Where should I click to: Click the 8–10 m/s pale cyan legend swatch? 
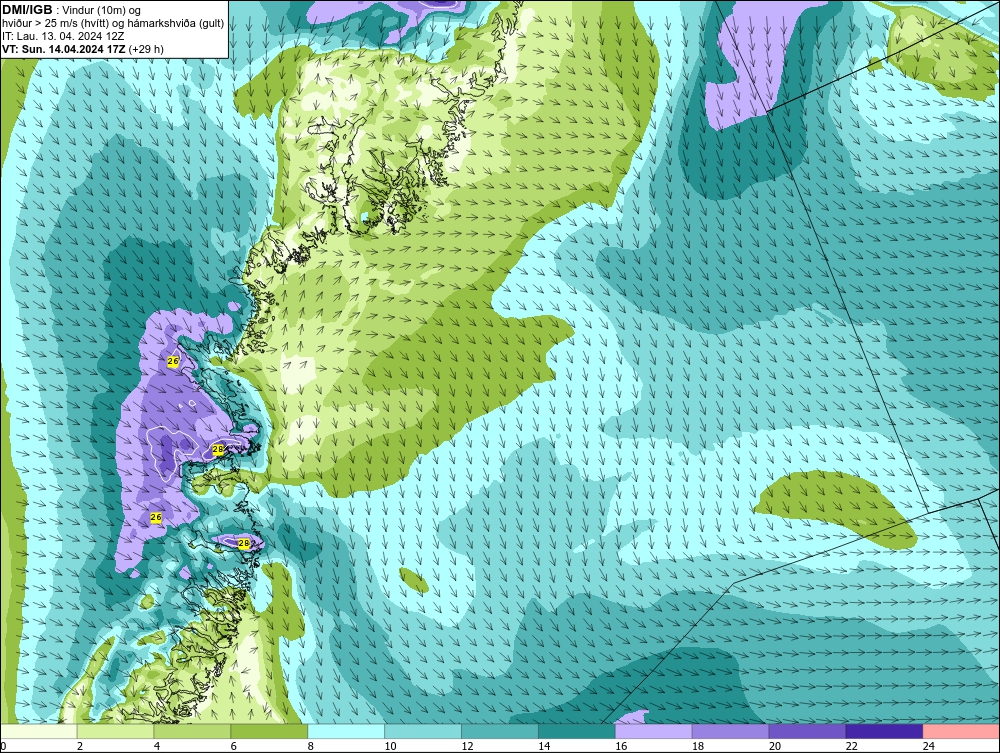tap(346, 731)
